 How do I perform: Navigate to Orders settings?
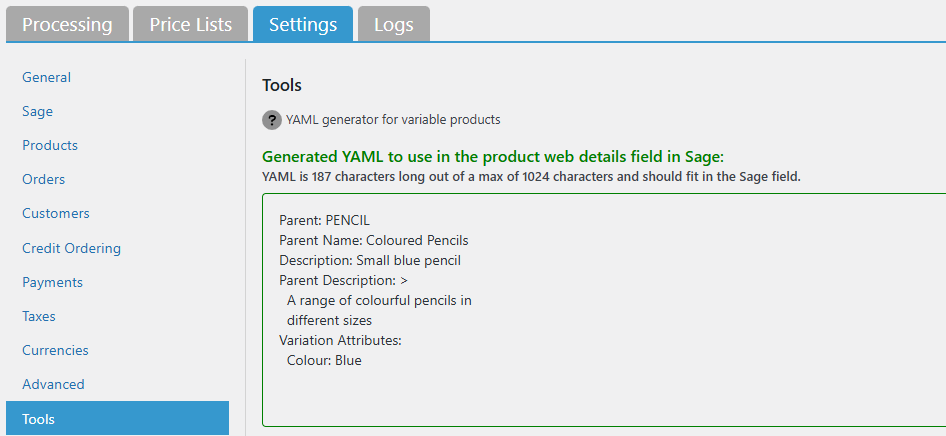click(x=44, y=179)
